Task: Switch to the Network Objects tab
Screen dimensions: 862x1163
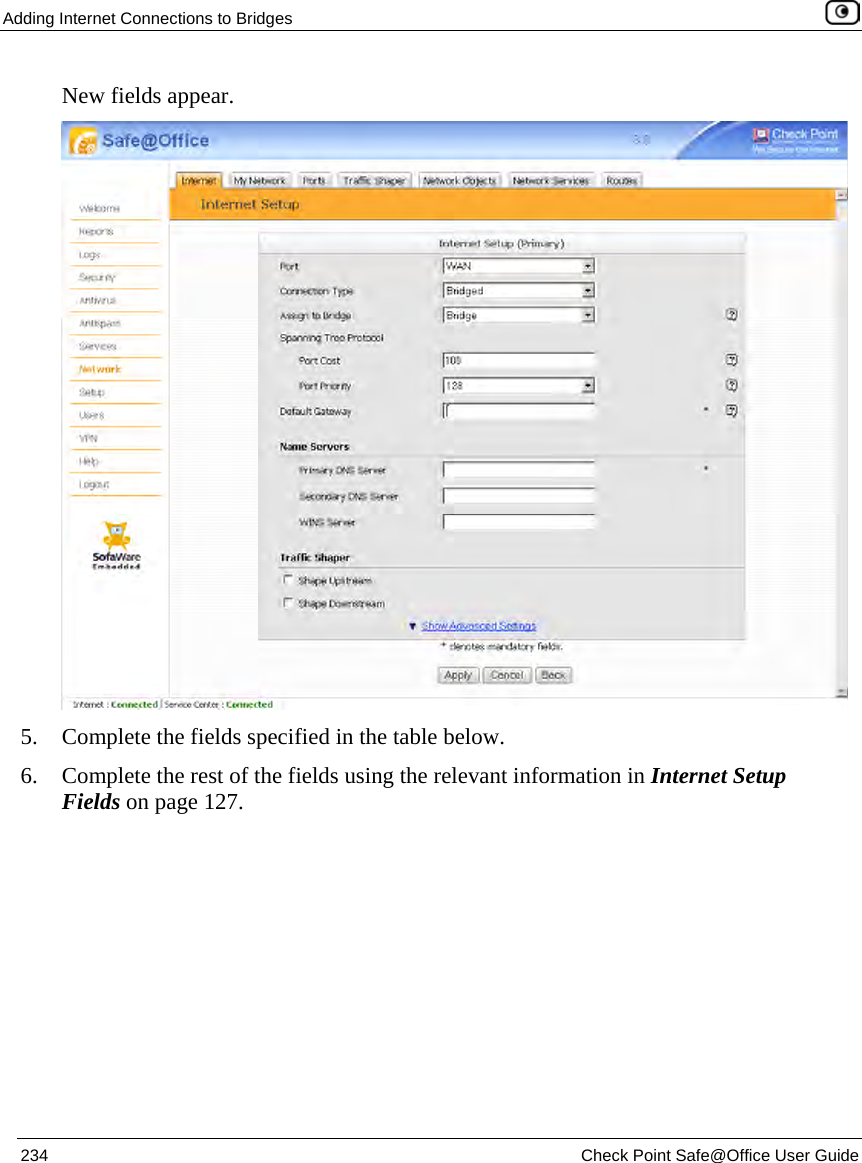Action: click(x=459, y=180)
